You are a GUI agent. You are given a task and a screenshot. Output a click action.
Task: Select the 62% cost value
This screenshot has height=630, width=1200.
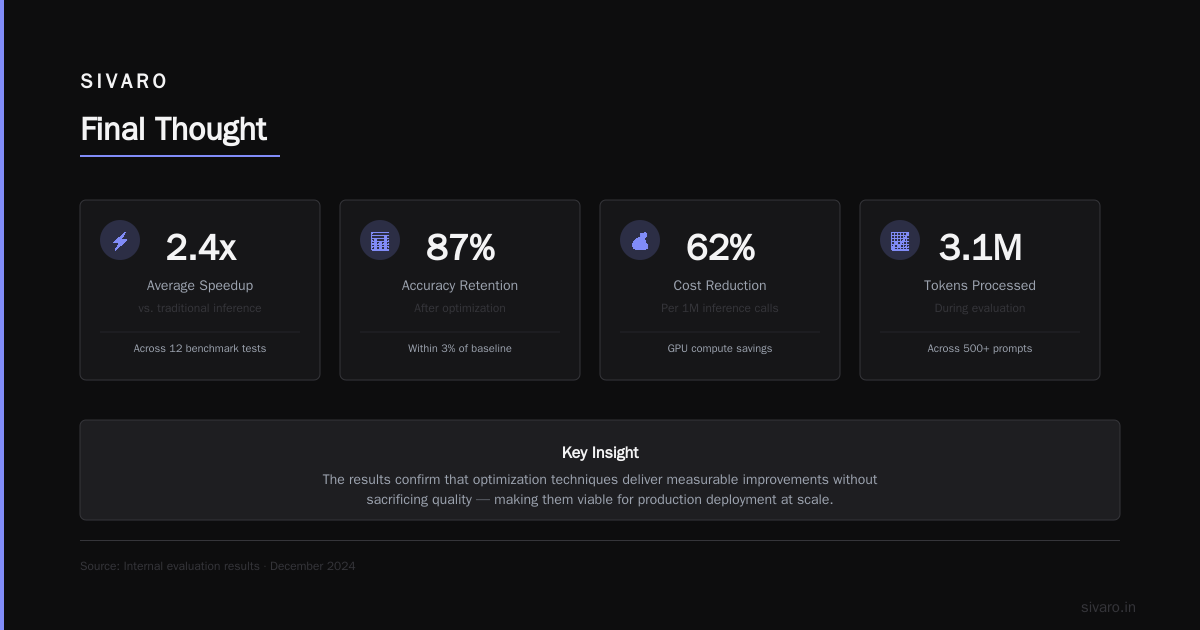click(720, 247)
